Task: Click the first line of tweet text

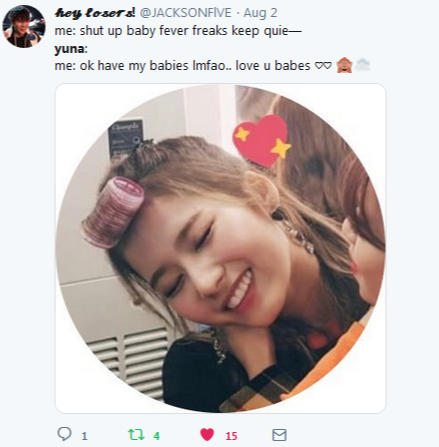Action: [x=178, y=31]
